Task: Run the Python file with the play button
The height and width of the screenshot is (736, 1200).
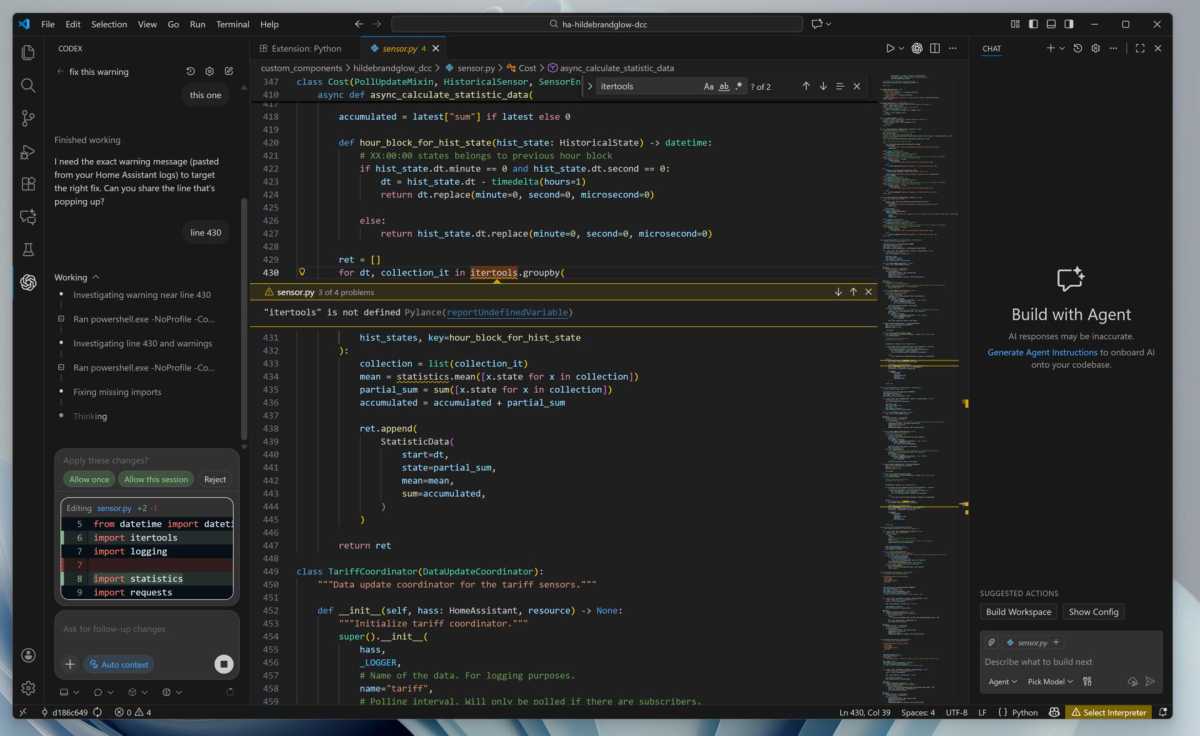Action: point(889,47)
